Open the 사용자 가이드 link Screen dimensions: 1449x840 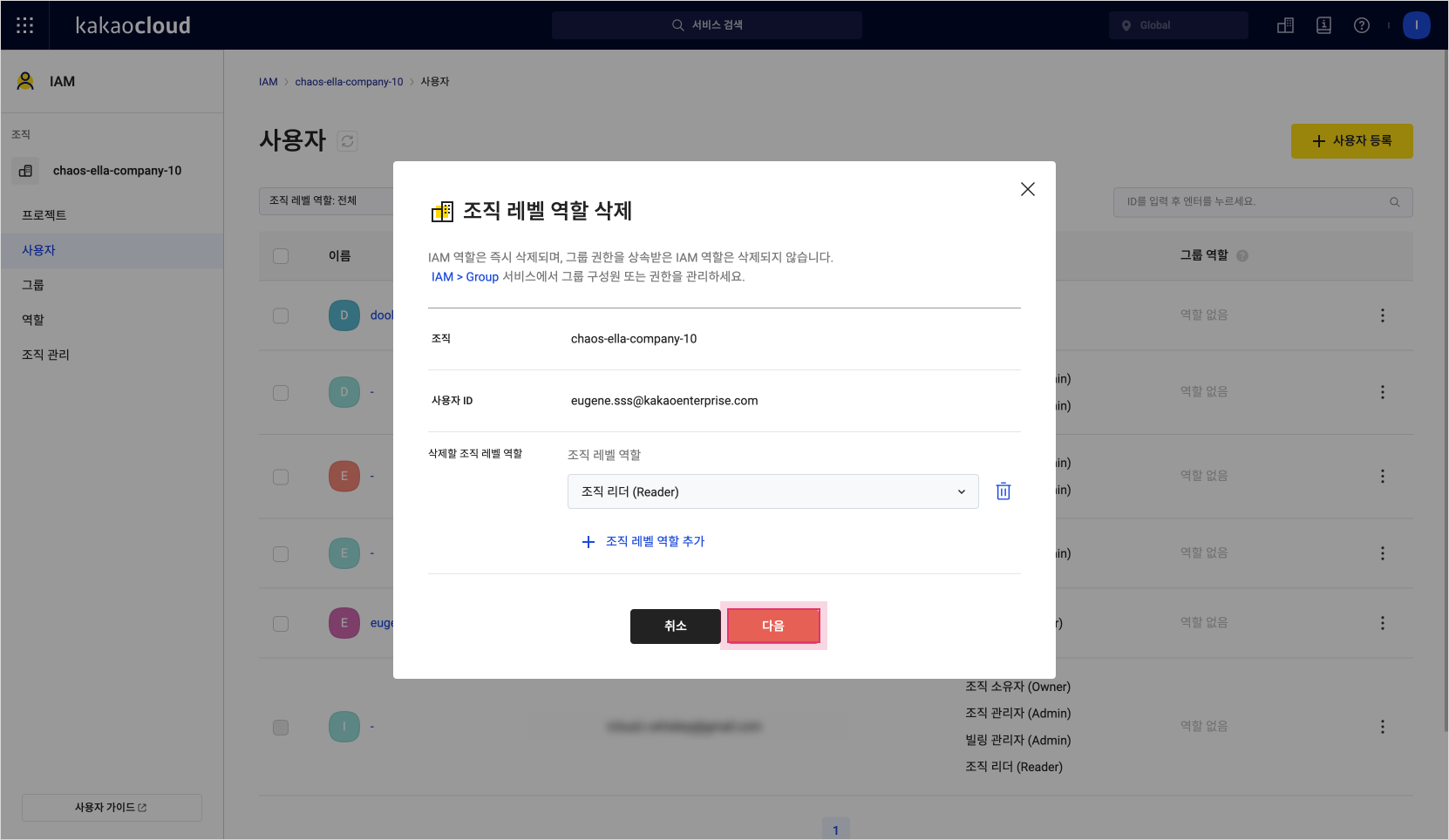tap(112, 808)
